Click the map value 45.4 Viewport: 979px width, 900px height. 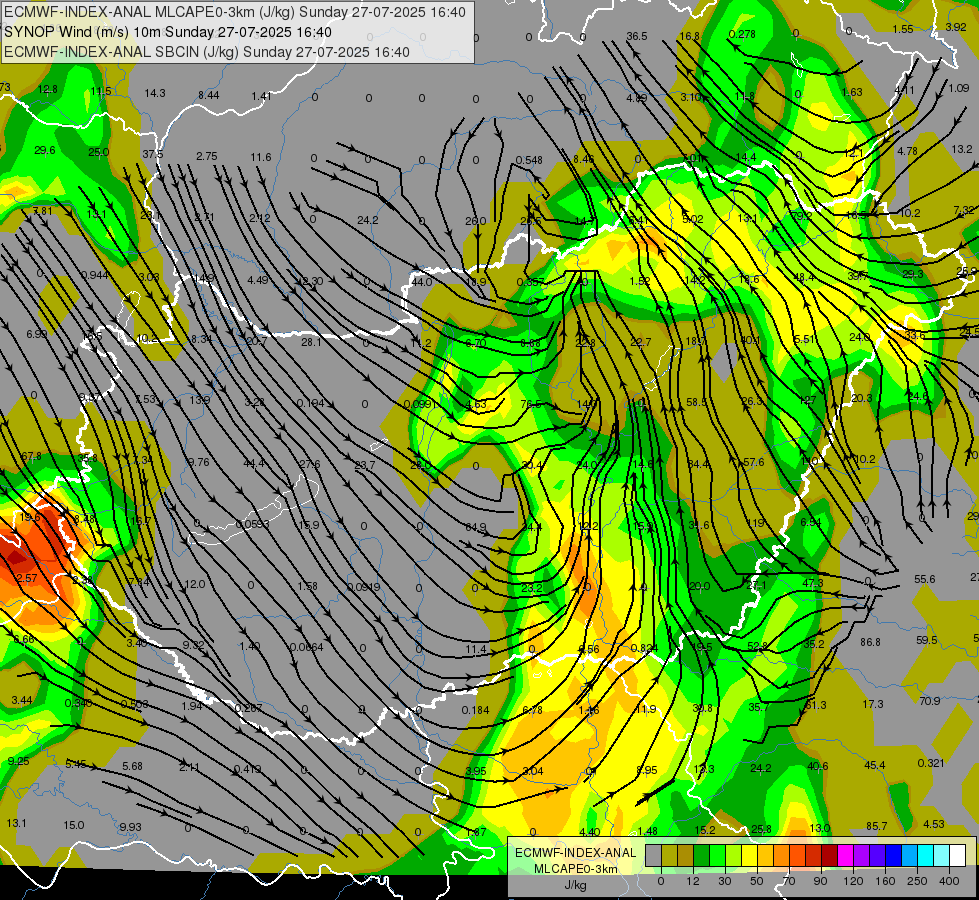click(875, 765)
